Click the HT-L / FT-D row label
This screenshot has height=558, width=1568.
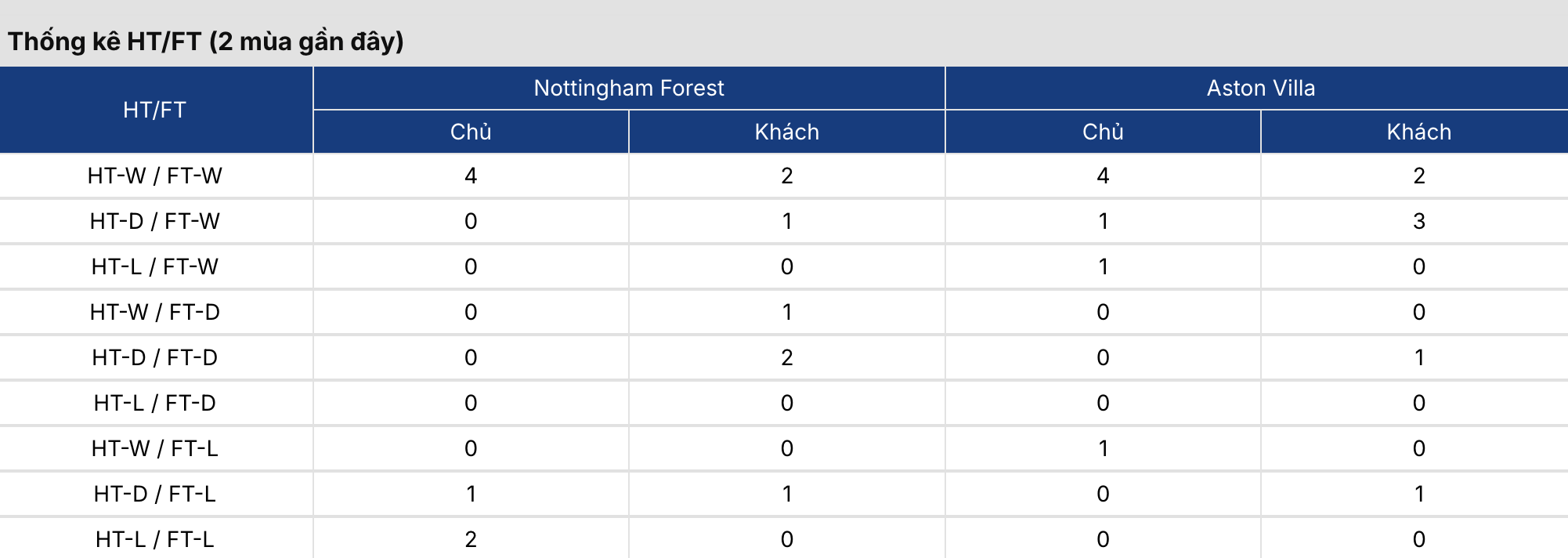coord(155,403)
